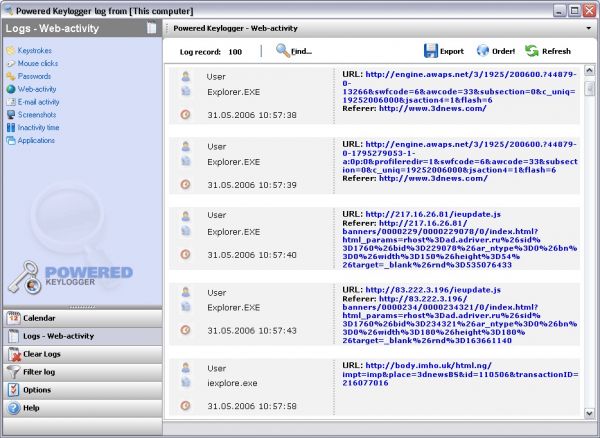This screenshot has height=438, width=600.
Task: Click the Export button label
Action: point(452,51)
